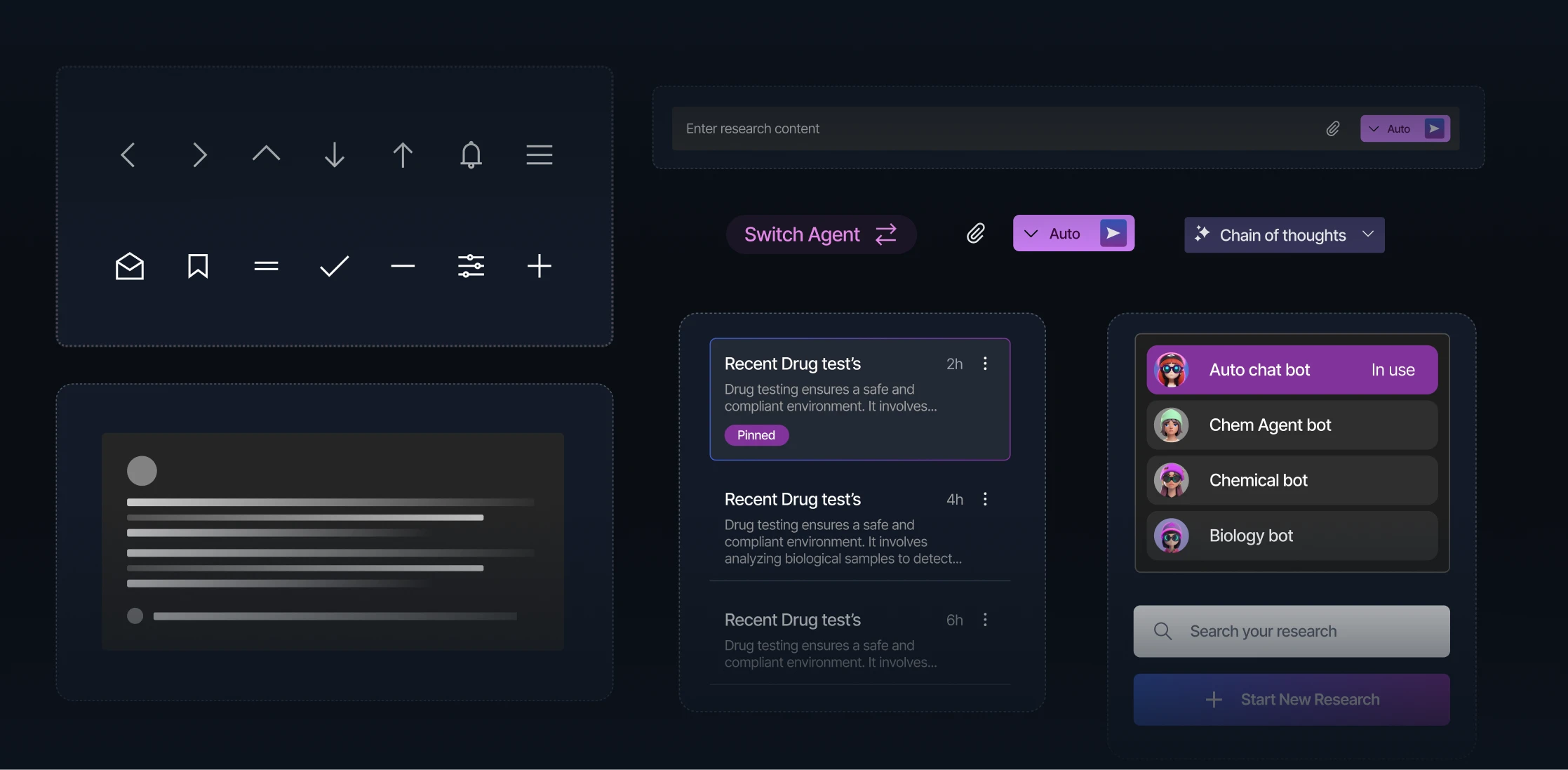Select the upload arrow icon
1568x770 pixels.
403,154
